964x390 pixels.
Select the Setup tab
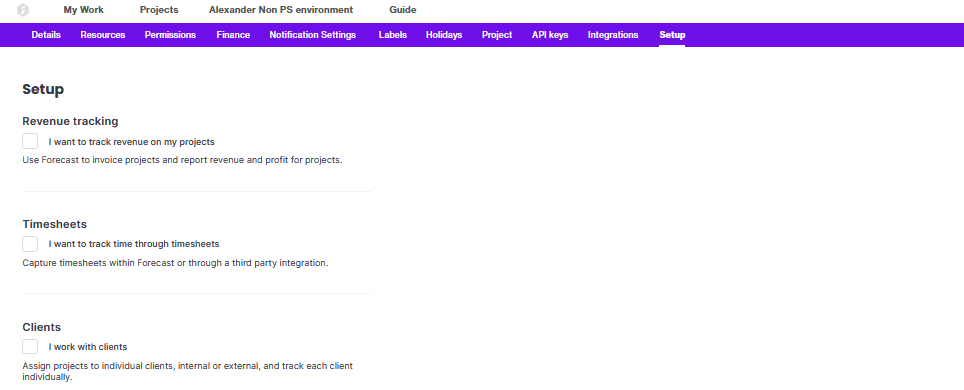pos(672,35)
